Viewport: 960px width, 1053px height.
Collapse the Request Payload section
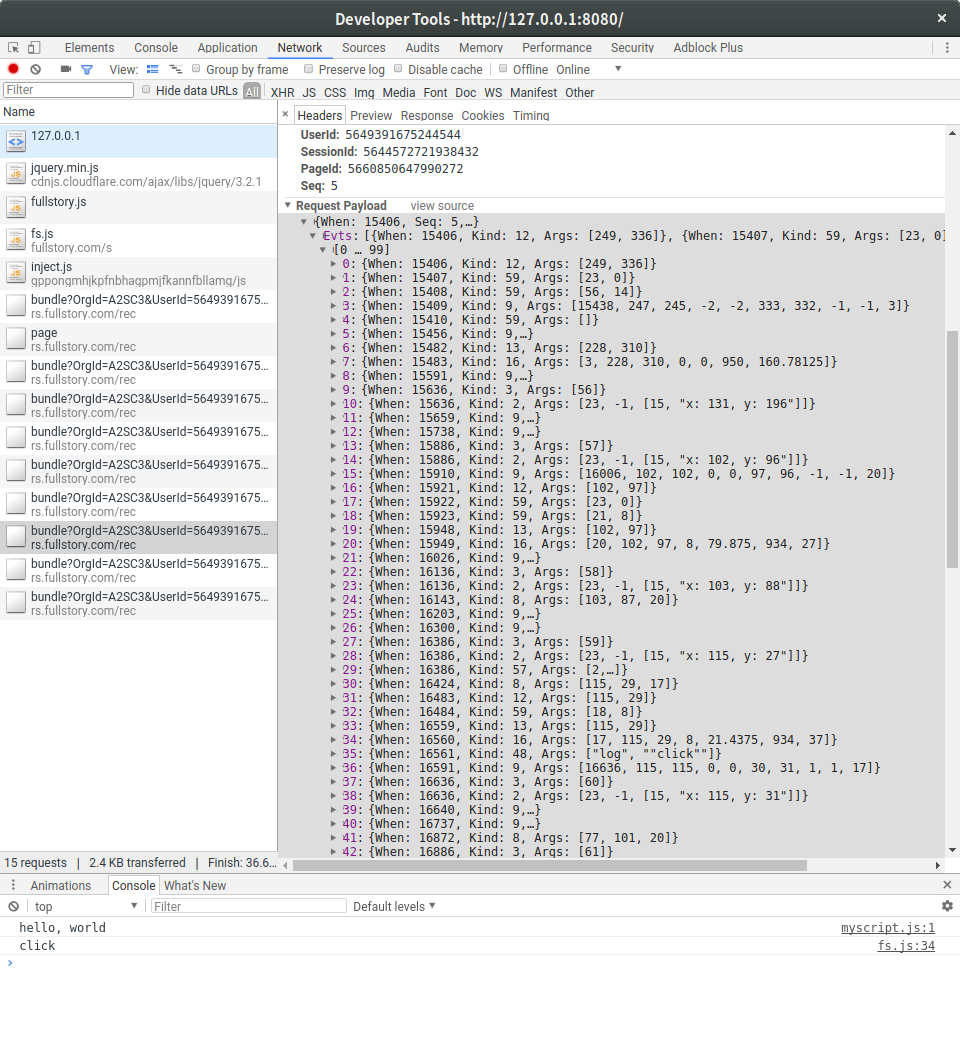pos(288,205)
